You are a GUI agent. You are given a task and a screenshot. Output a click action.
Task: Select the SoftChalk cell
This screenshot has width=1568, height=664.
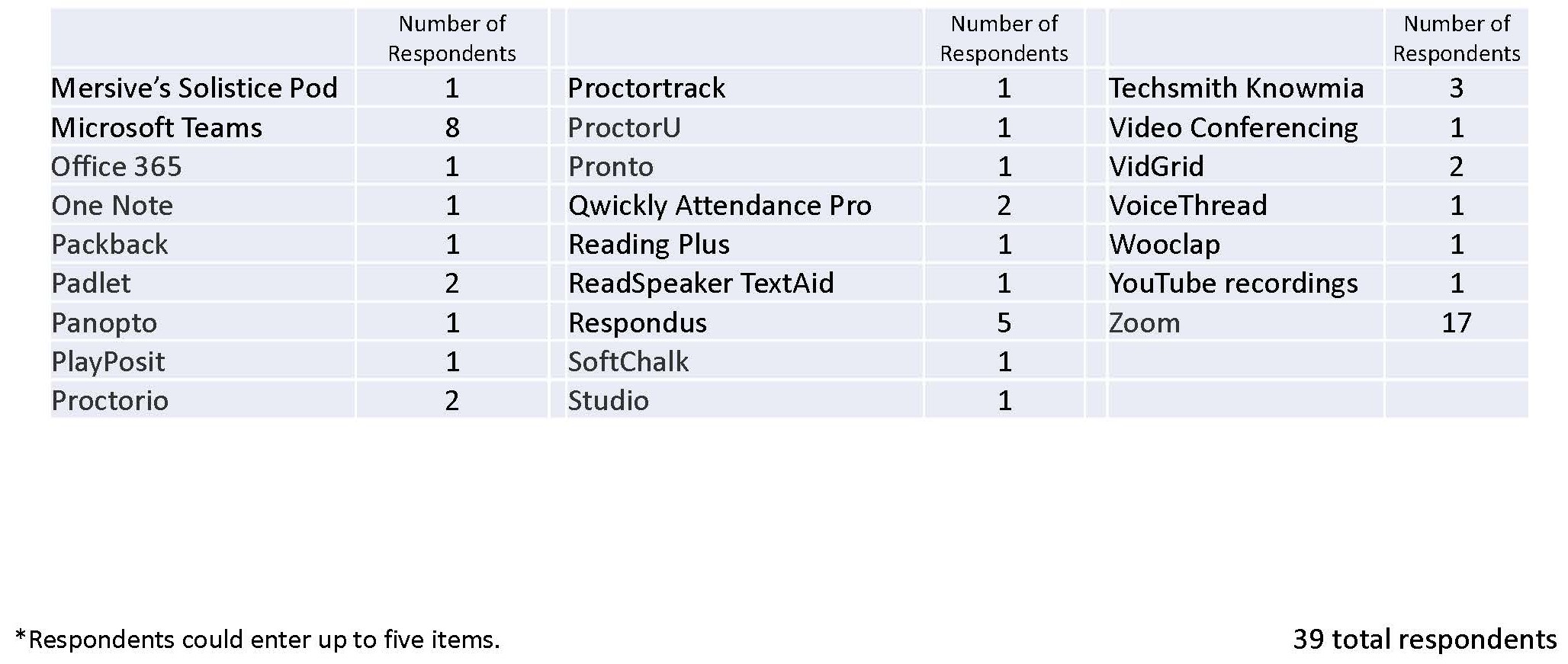(x=628, y=361)
